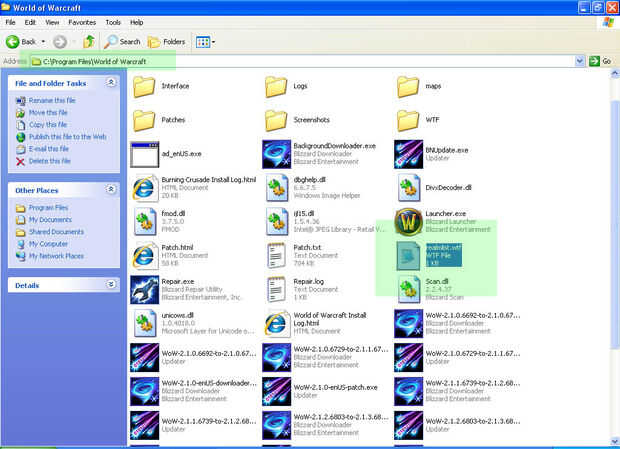
Task: Select the Repair.exe wrench icon
Action: coord(145,290)
